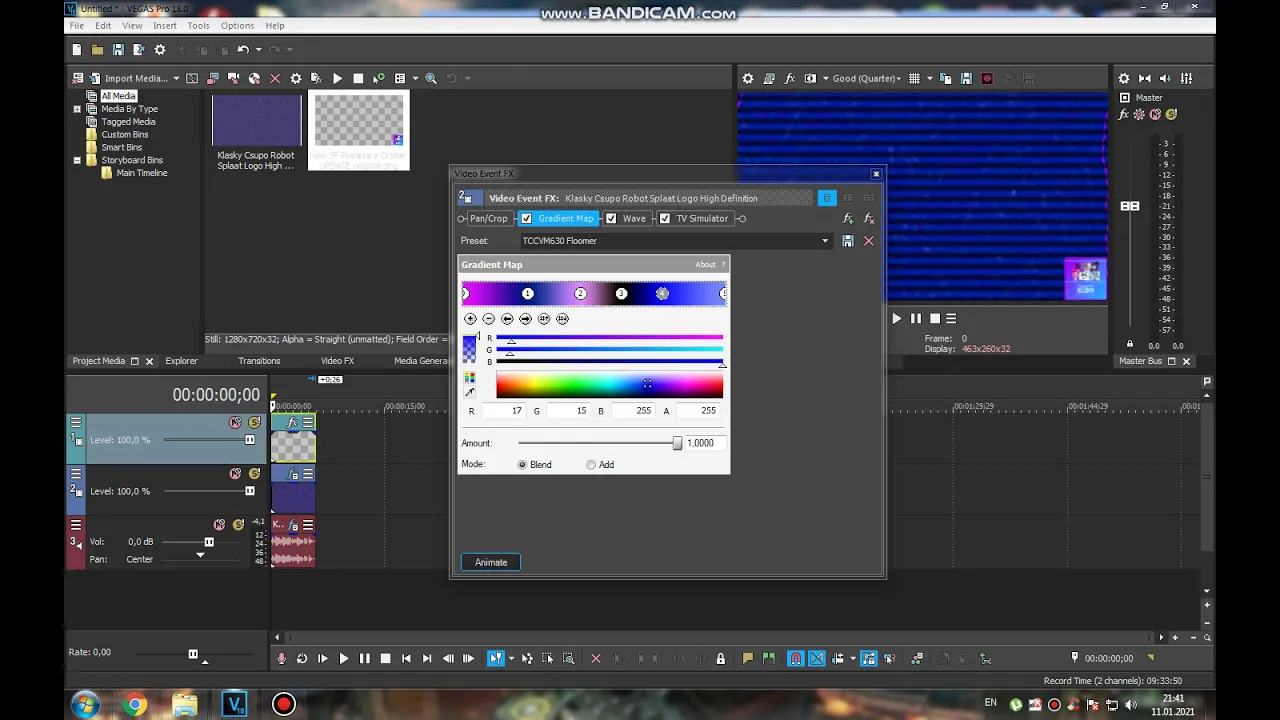Open Media FX in Project Media toolbar

[x=316, y=78]
